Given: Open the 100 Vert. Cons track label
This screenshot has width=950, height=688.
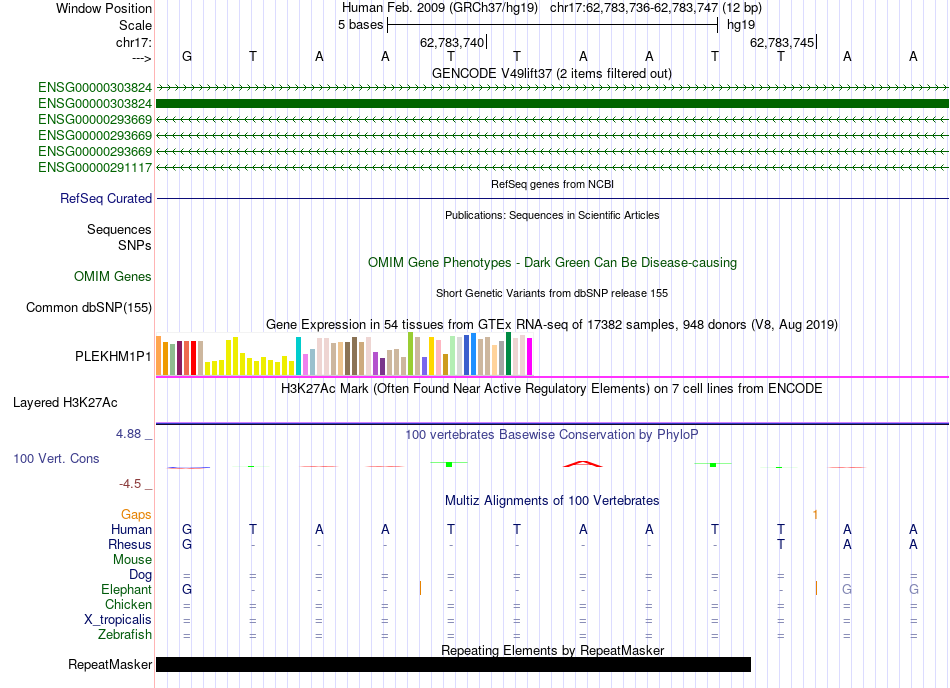Looking at the screenshot, I should tap(56, 458).
